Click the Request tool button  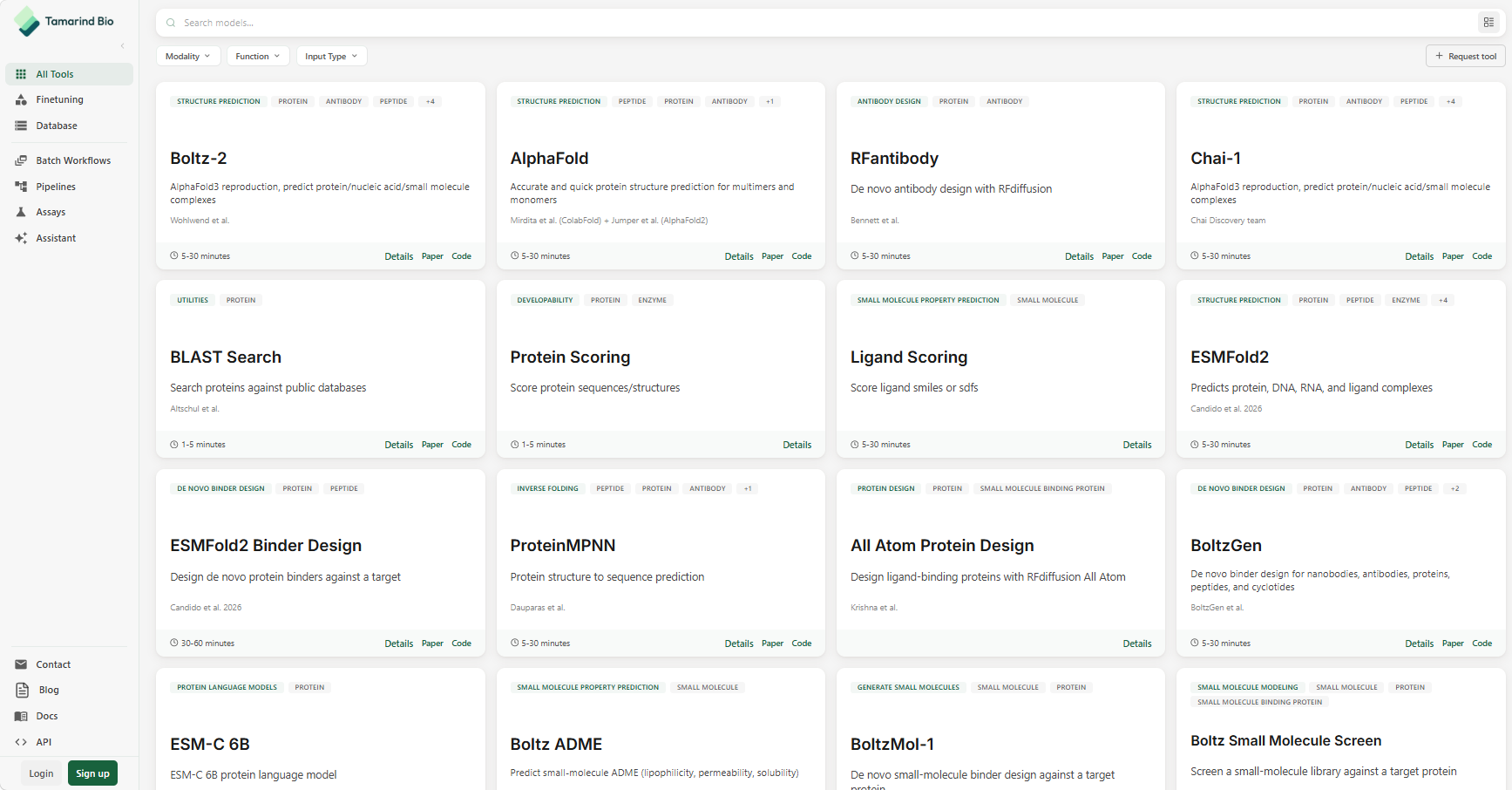1466,56
